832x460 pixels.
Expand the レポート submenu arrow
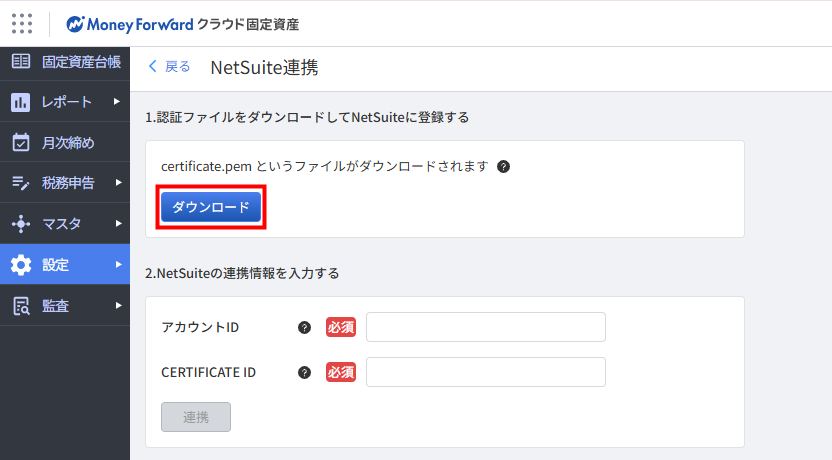pos(117,101)
